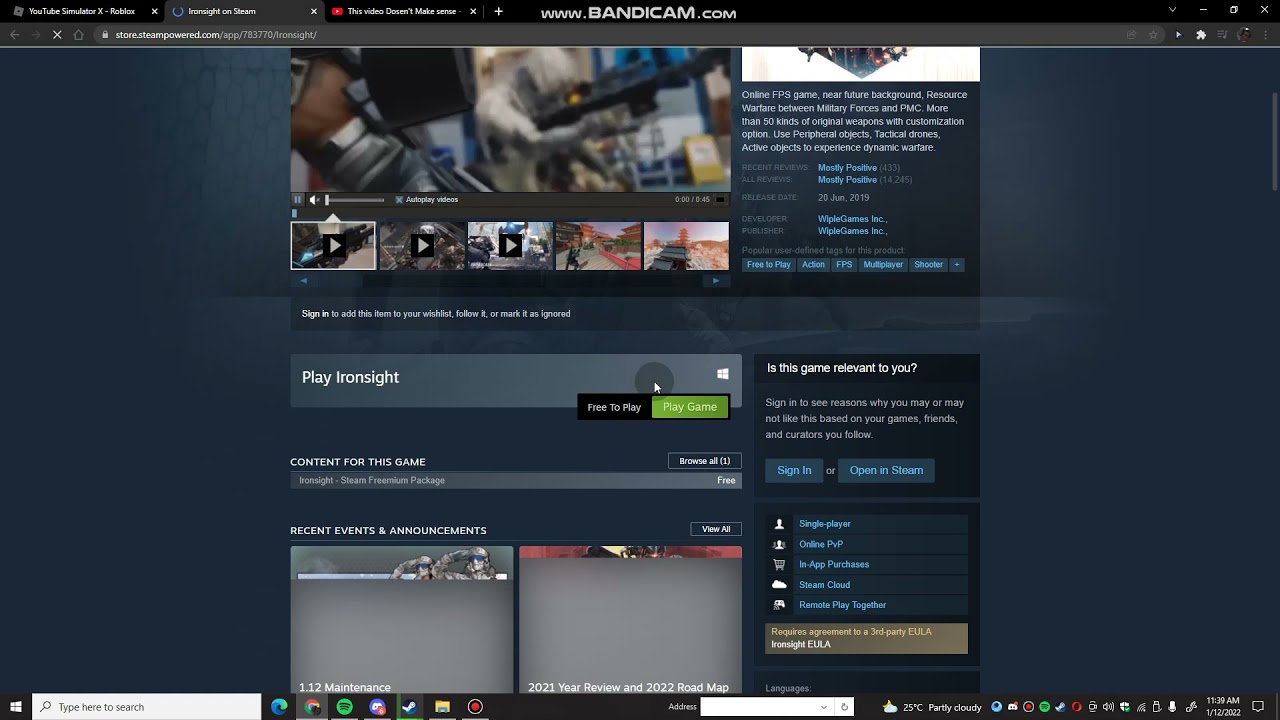Screen dimensions: 1280x720
Task: Mute the trailer audio
Action: (314, 199)
